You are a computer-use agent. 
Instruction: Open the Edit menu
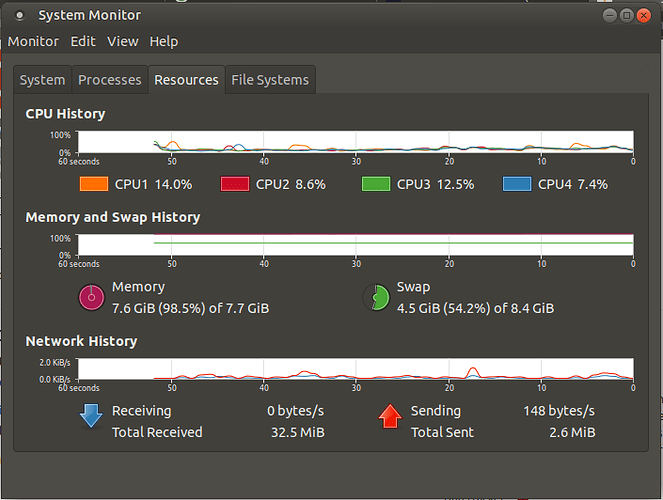click(x=83, y=41)
